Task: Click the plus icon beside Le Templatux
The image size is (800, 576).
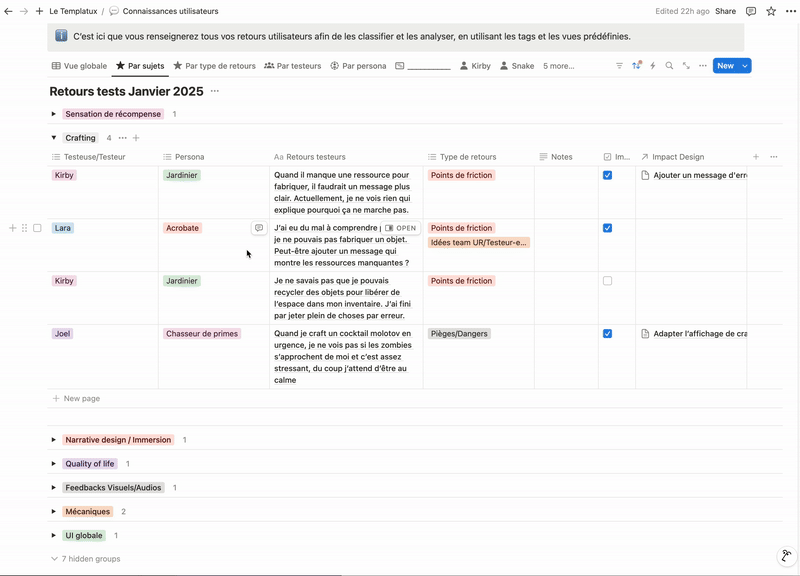Action: point(39,11)
